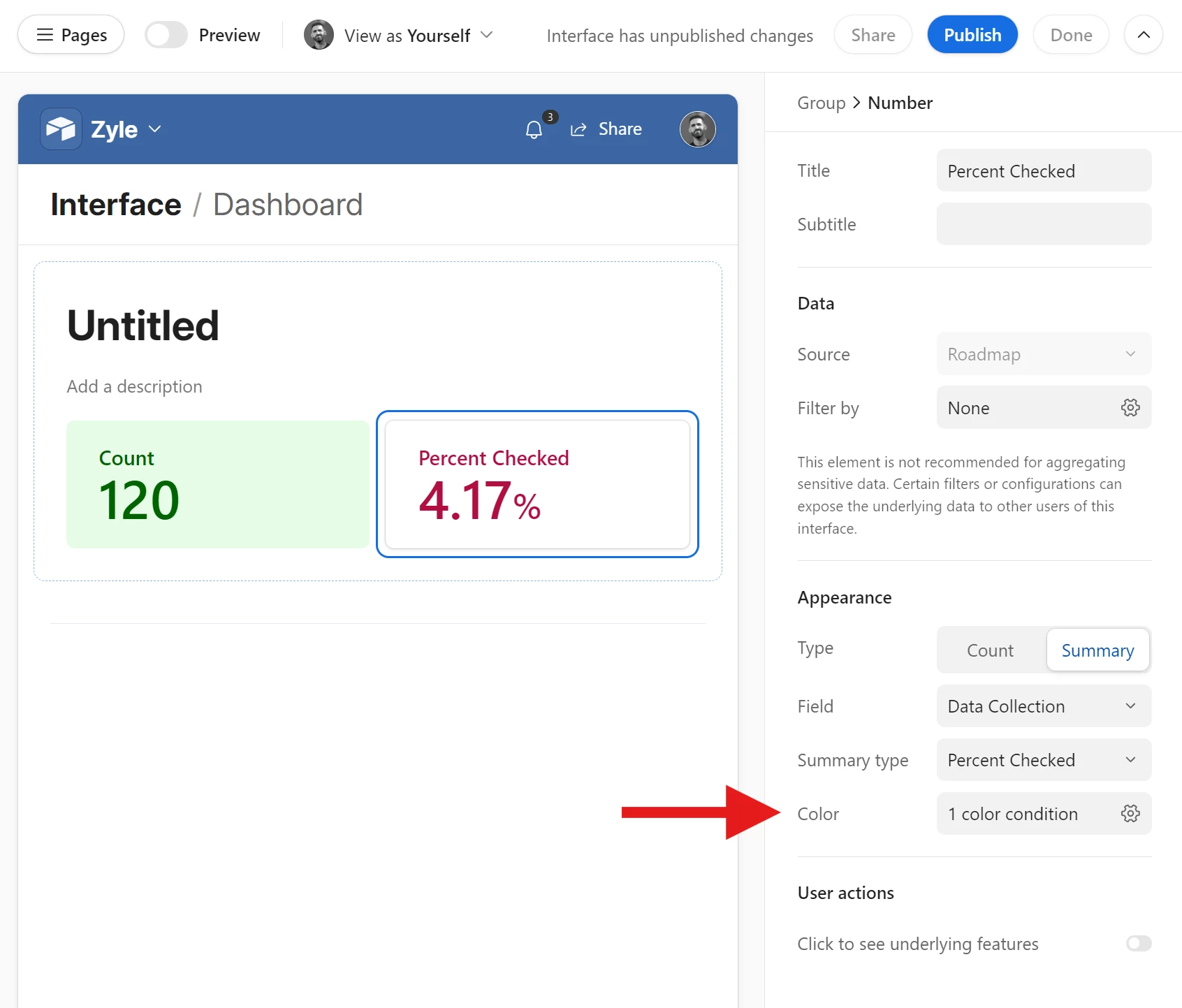Open the Field Data Collection dropdown
Screen dimensions: 1182x1008
click(x=1044, y=706)
